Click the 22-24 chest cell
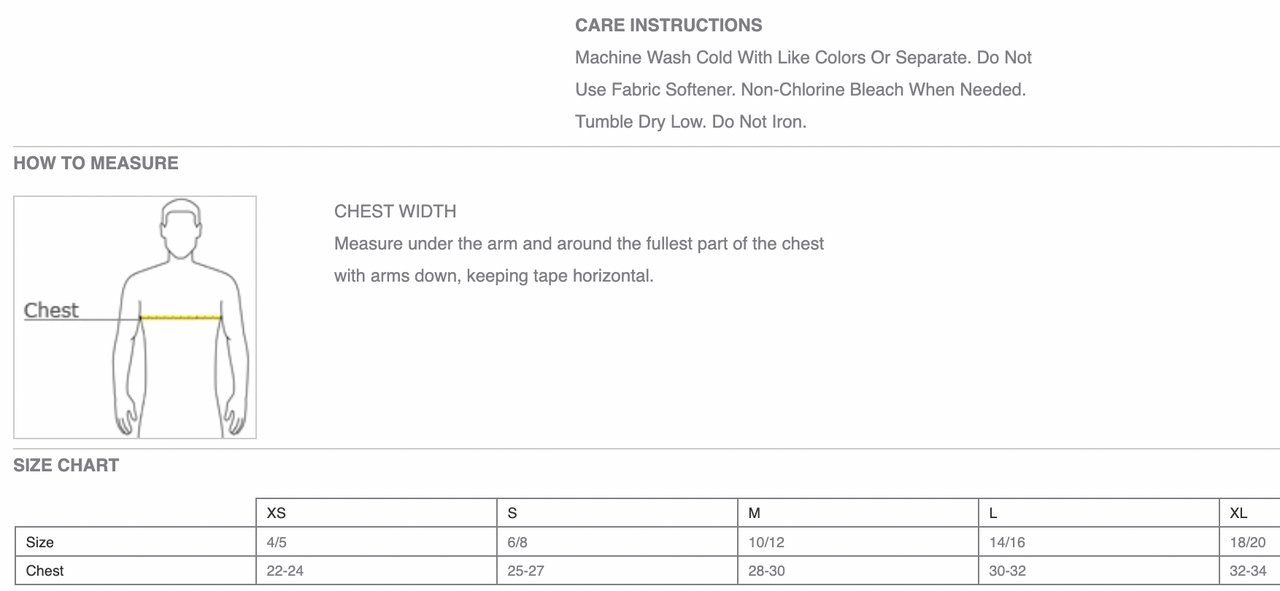 click(x=377, y=571)
